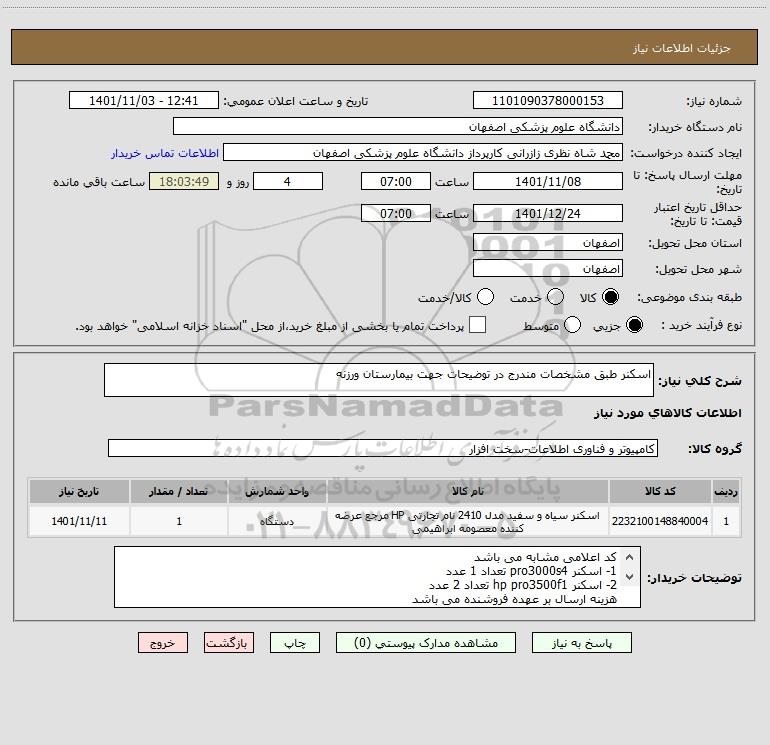
Task: Open attached documents viewer button
Action: (426, 643)
